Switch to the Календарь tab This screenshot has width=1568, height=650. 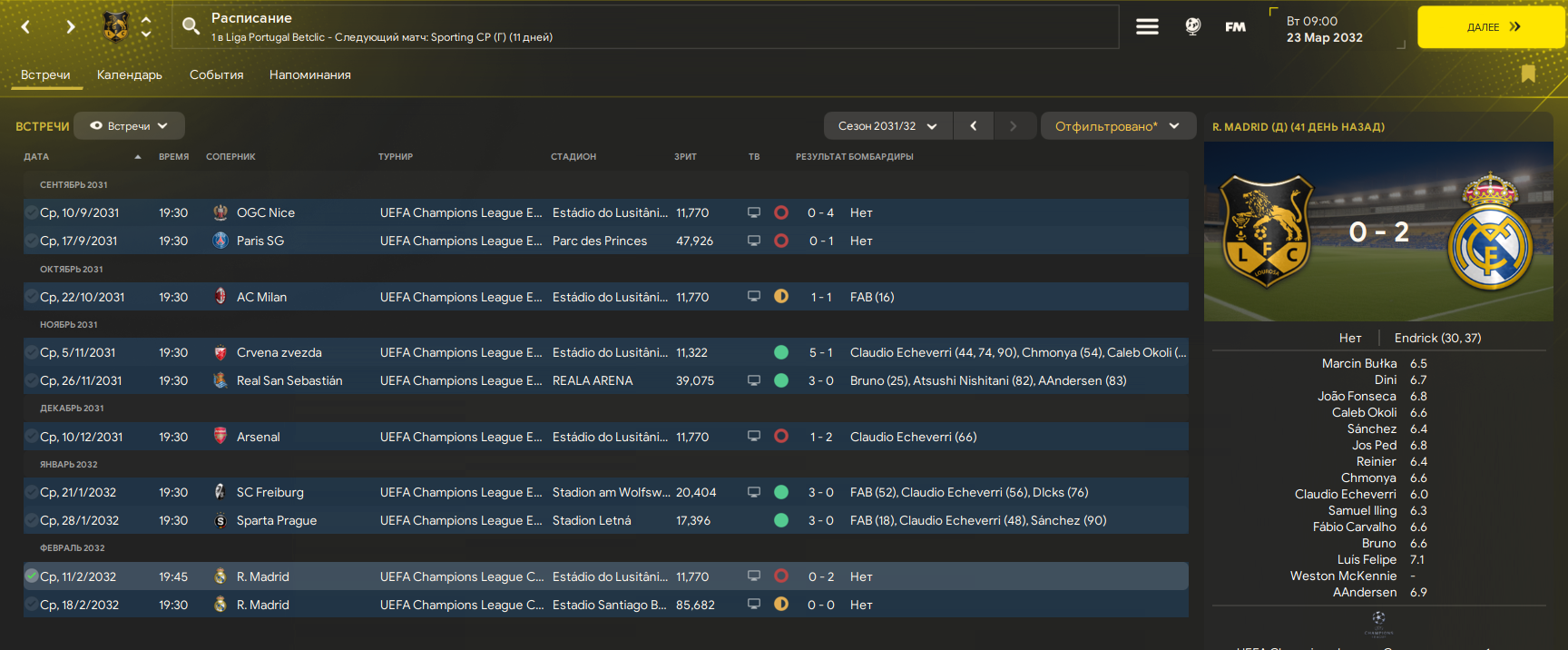coord(130,74)
